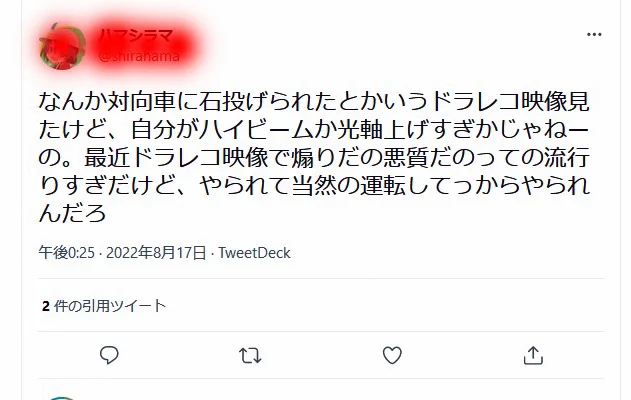Open the TweetDeck source link

(x=254, y=253)
